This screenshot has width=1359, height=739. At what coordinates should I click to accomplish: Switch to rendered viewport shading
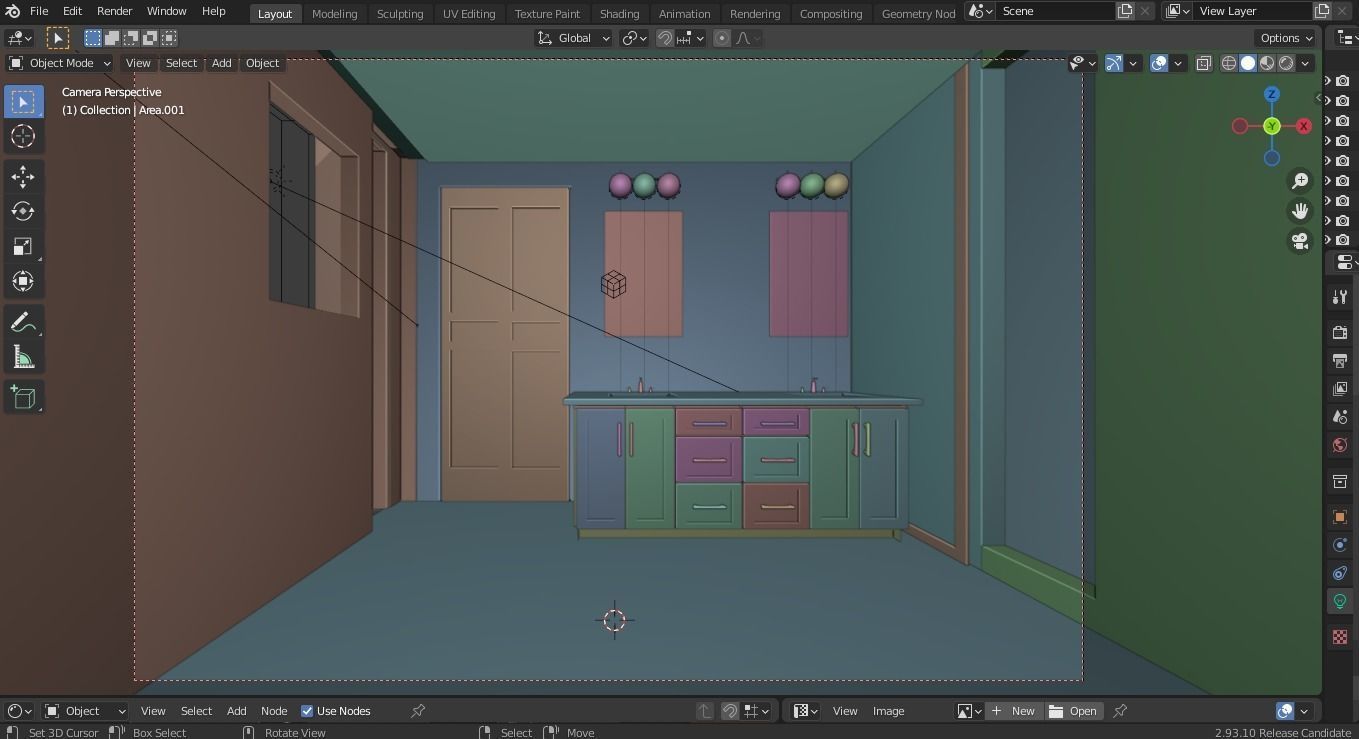1286,63
